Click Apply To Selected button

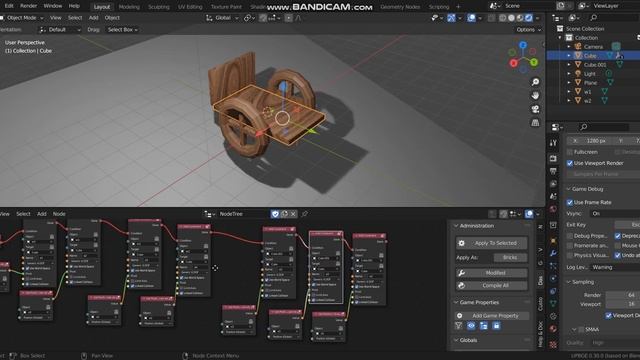[491, 243]
